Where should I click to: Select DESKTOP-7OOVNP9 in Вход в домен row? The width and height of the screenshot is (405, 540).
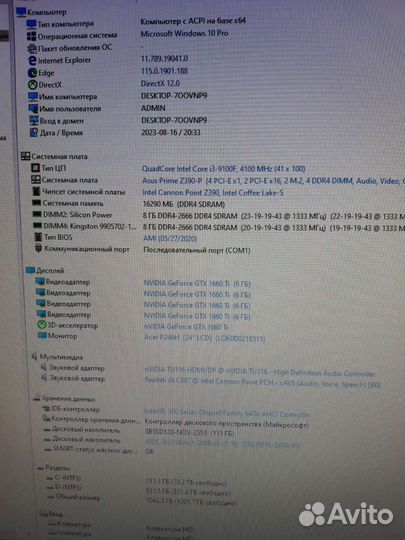pos(174,120)
